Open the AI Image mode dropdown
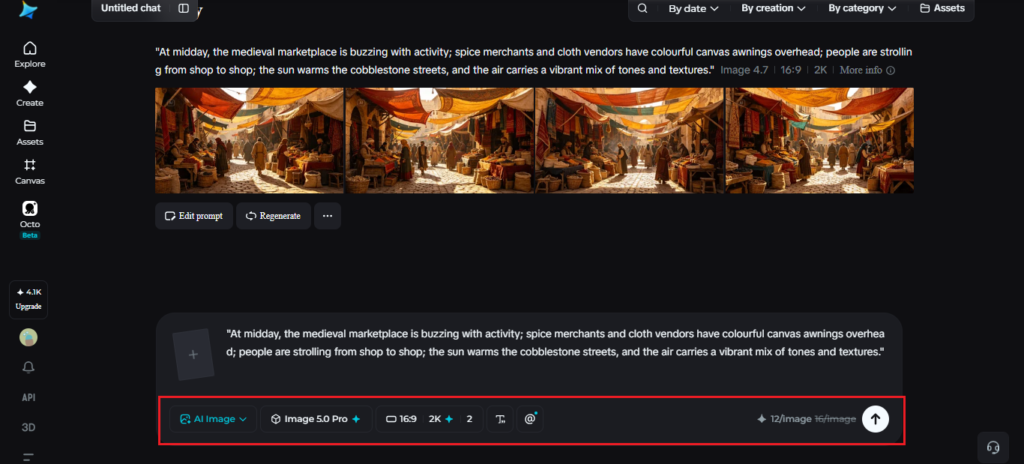The image size is (1024, 464). click(214, 419)
